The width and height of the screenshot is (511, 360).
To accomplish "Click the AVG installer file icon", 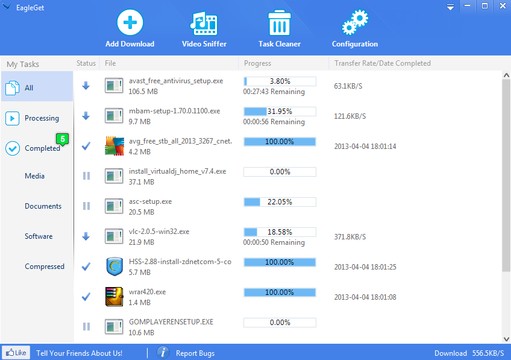I will [114, 146].
